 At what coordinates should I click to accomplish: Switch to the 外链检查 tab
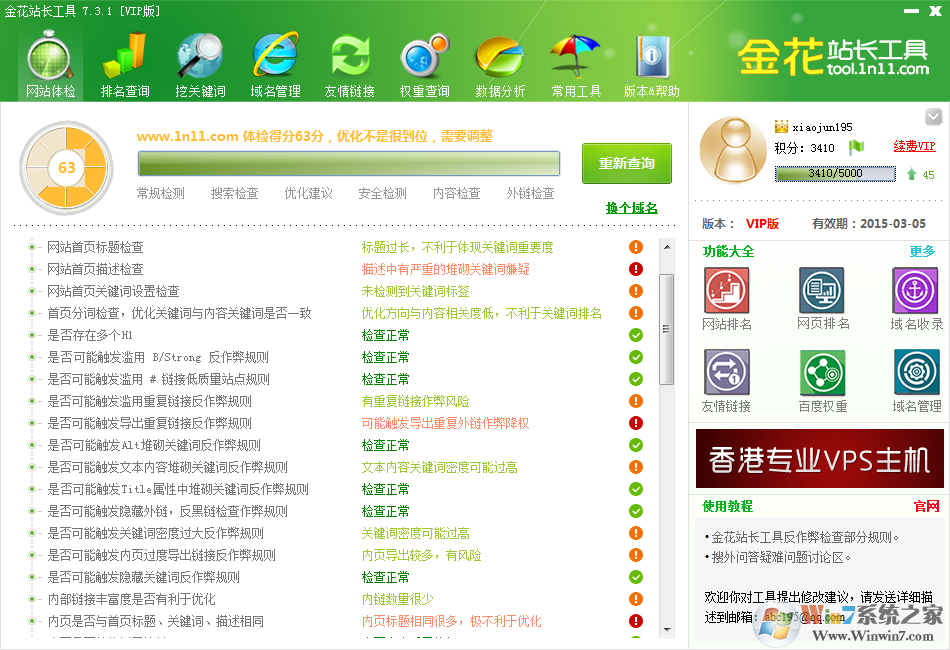(530, 193)
